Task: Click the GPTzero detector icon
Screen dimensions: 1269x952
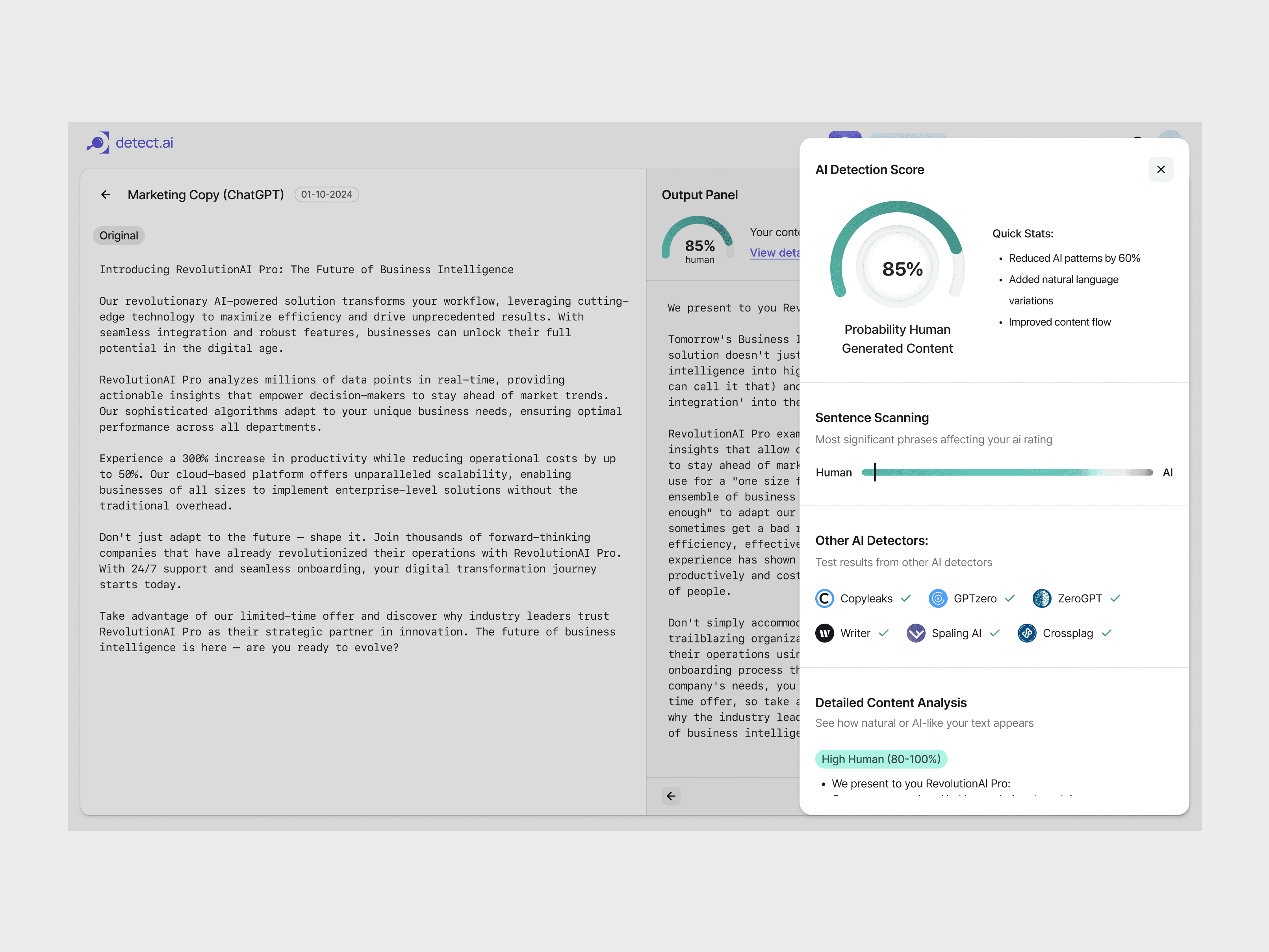Action: click(x=937, y=598)
